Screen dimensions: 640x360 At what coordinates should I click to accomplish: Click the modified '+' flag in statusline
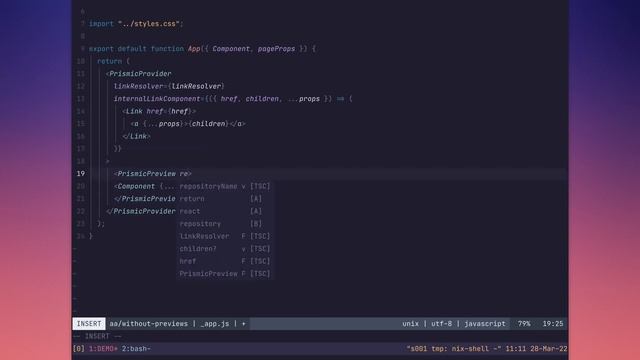pyautogui.click(x=244, y=324)
